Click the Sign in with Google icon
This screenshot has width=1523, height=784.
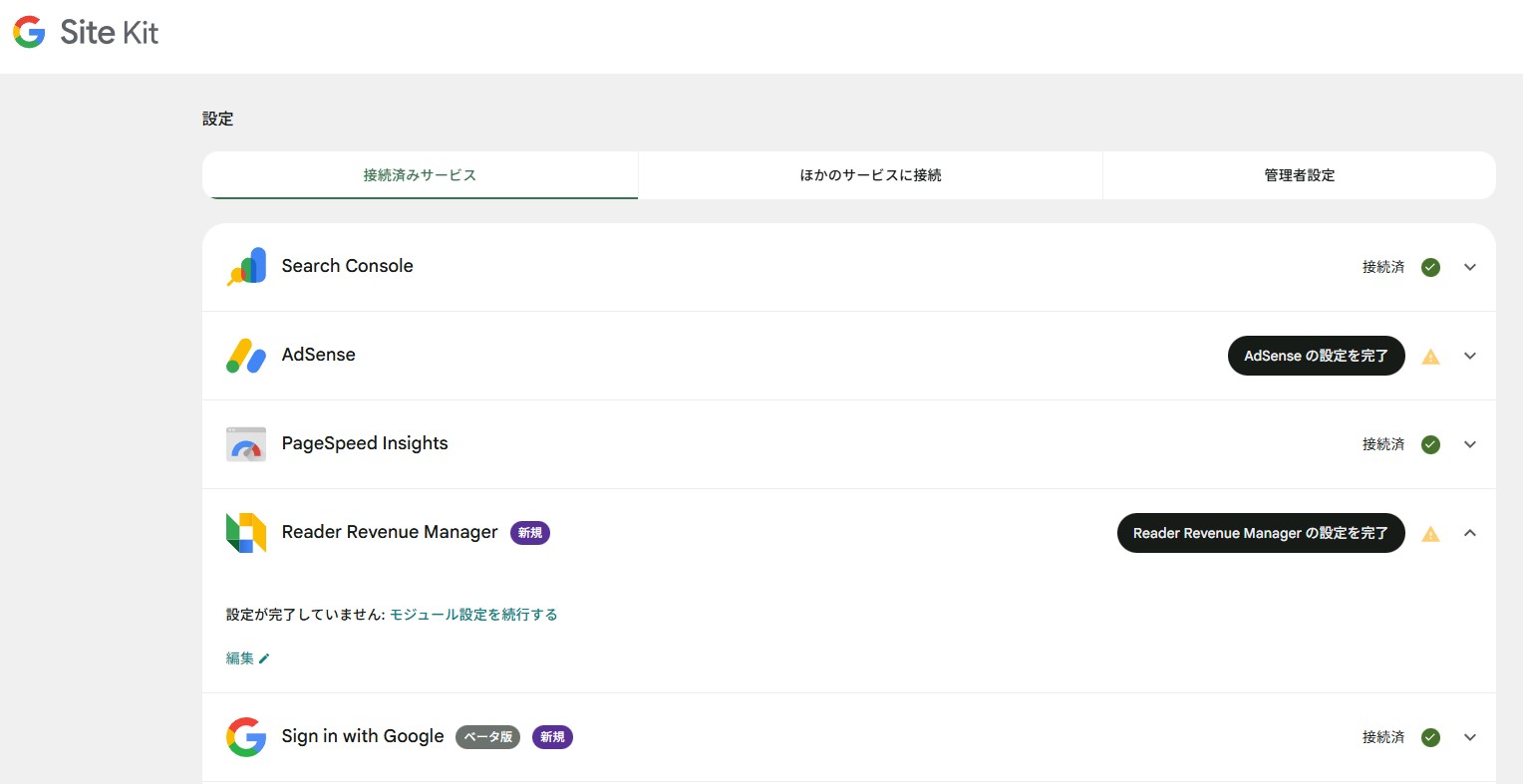click(245, 736)
